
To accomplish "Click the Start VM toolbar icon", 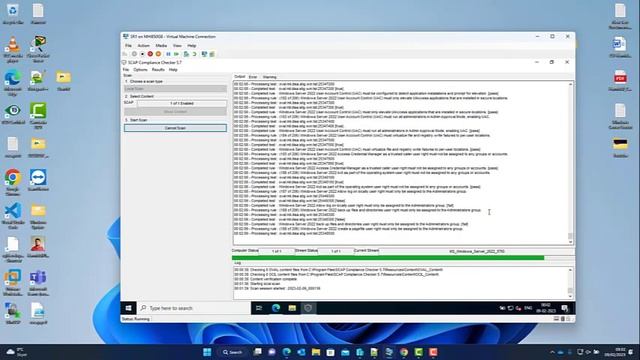I will coord(134,54).
